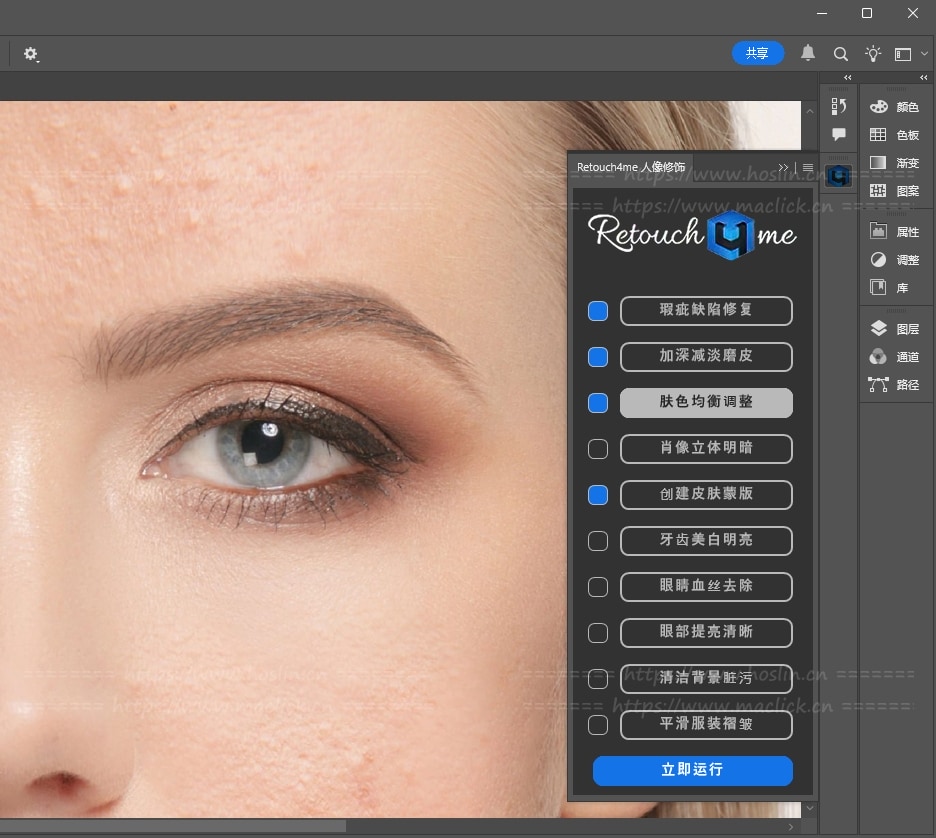Click the search magnifier icon
Viewport: 936px width, 838px height.
tap(841, 54)
